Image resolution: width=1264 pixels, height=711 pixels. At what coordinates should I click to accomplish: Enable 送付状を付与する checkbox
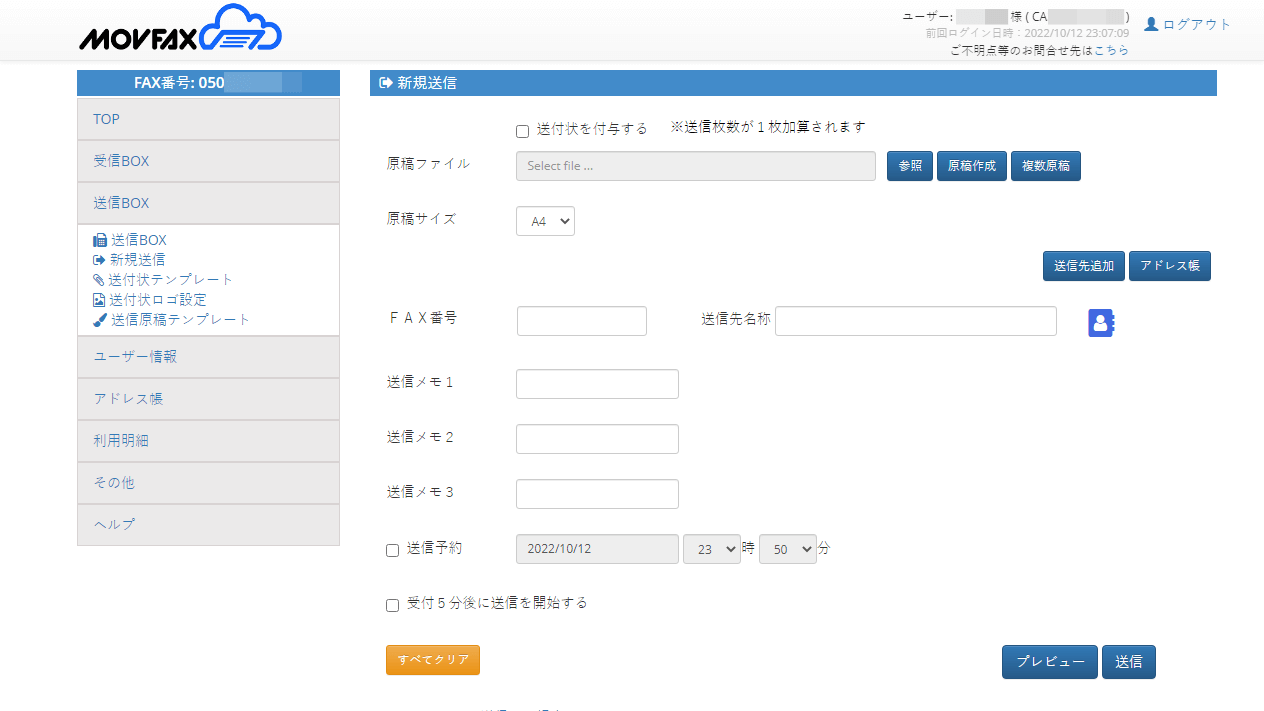click(522, 131)
